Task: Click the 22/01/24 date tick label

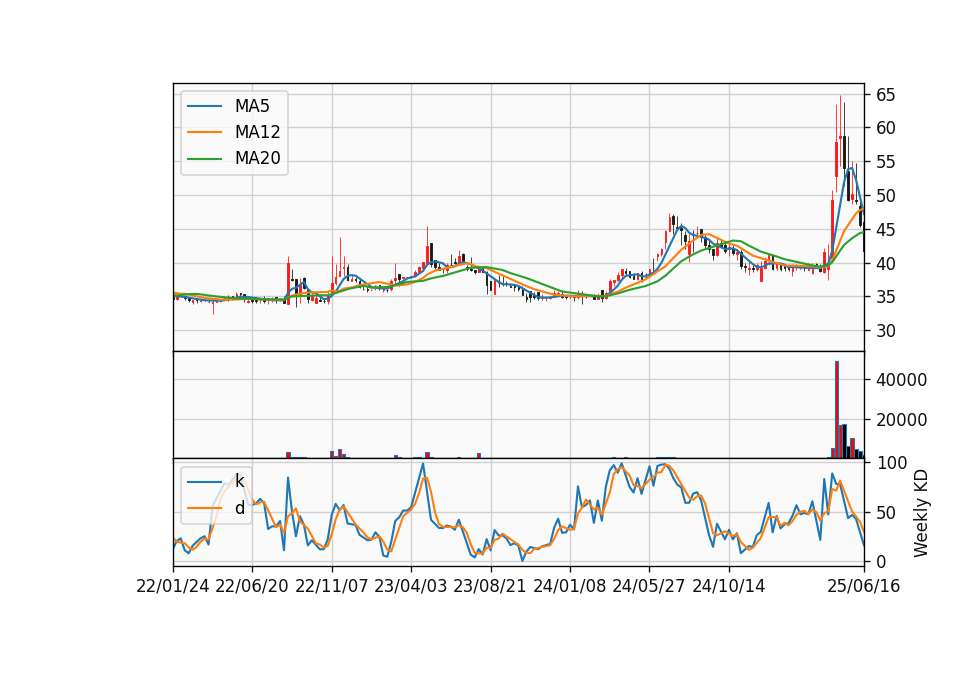Action: (x=173, y=587)
